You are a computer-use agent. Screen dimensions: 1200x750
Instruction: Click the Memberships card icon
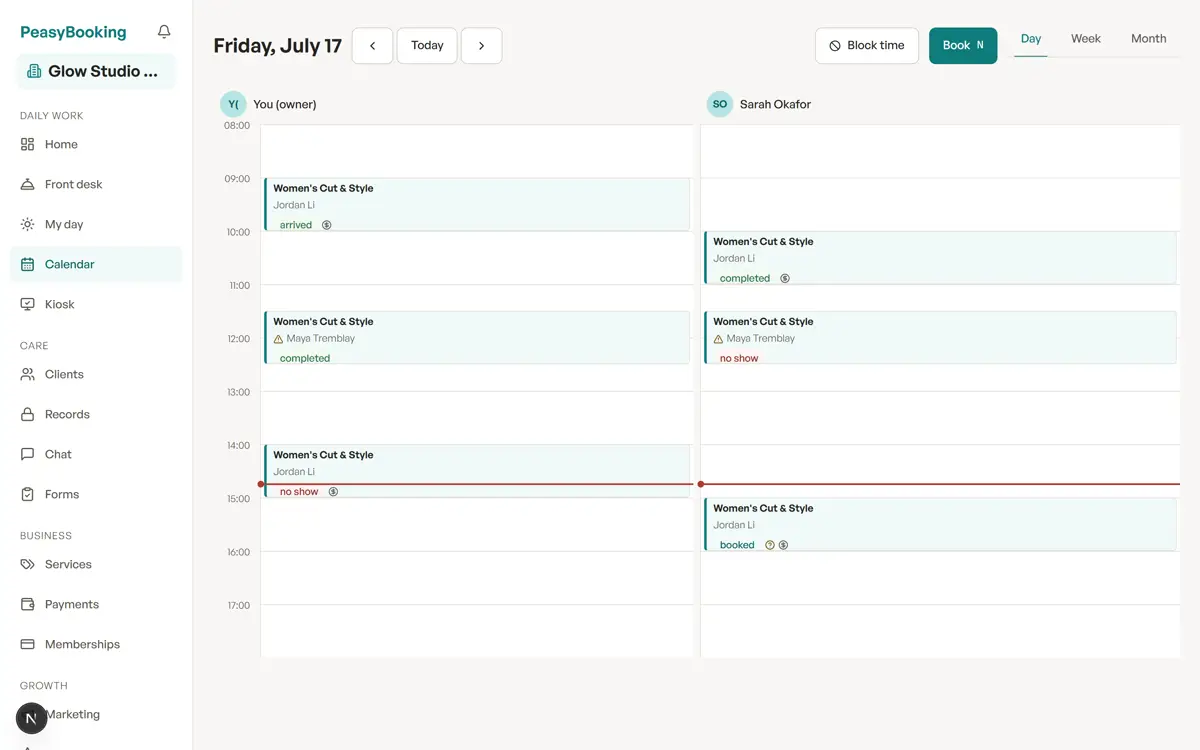click(x=28, y=644)
